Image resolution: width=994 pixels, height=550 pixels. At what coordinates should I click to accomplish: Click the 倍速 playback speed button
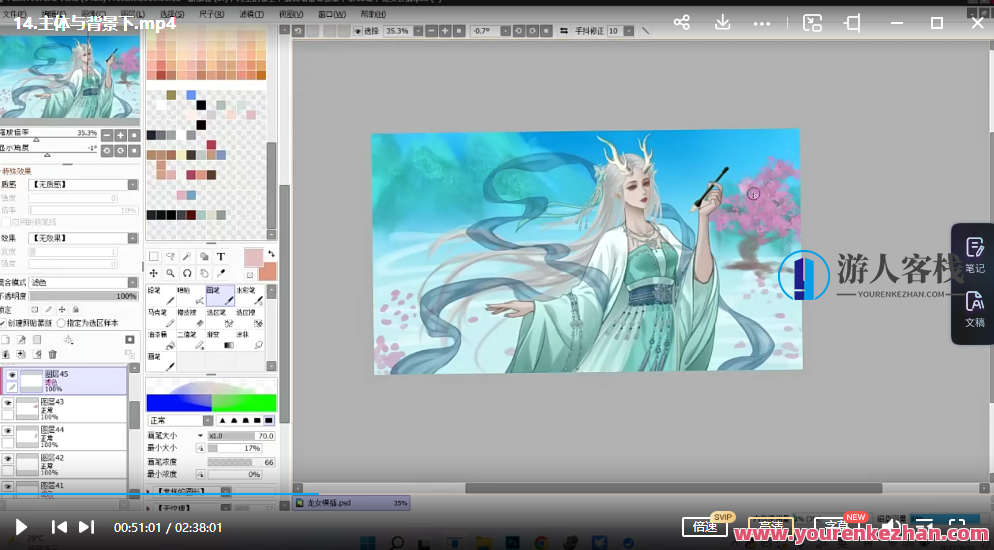click(x=705, y=527)
